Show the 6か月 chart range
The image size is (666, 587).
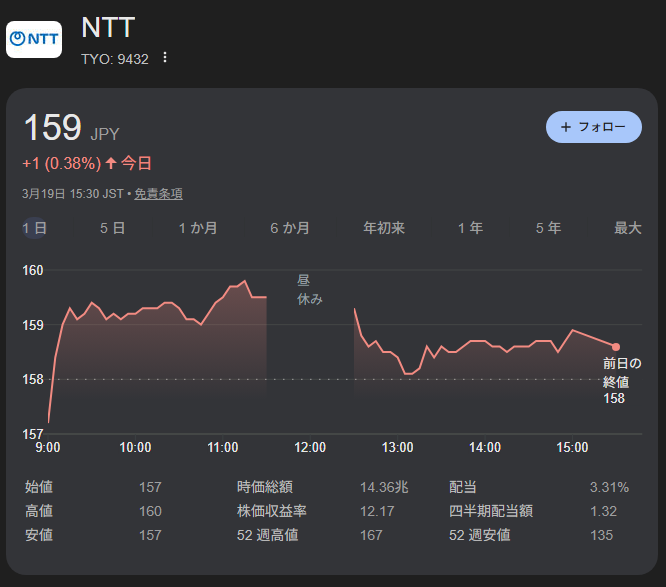pyautogui.click(x=289, y=228)
